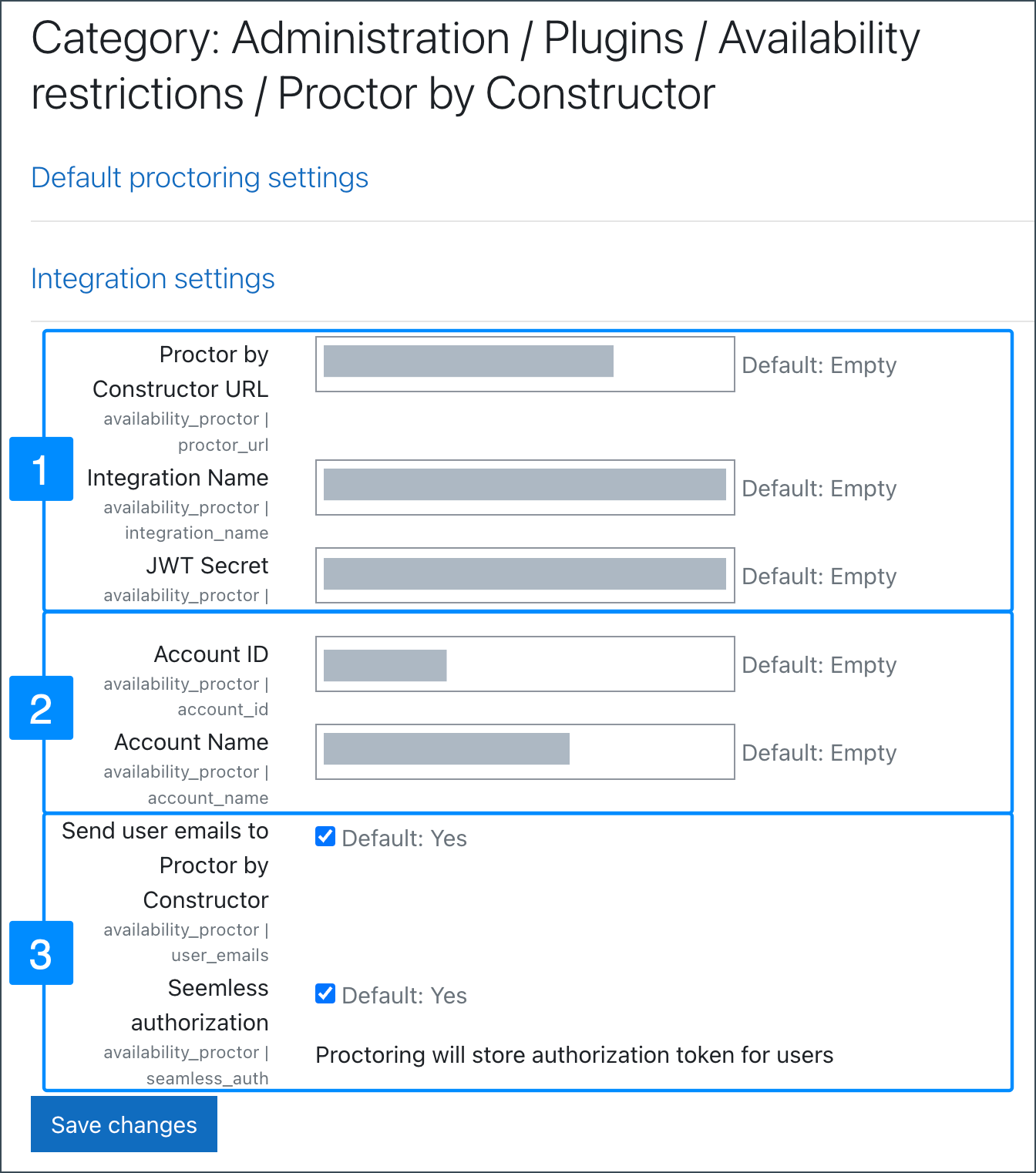Click the number 2 callout badge
Screen dimensions: 1036x1173
[41, 708]
